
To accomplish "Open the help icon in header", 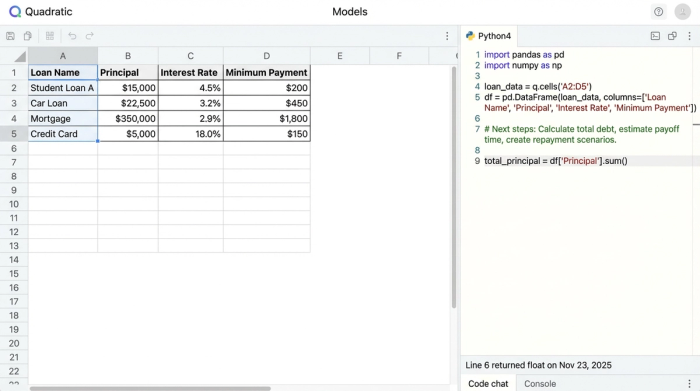I will coord(658,12).
